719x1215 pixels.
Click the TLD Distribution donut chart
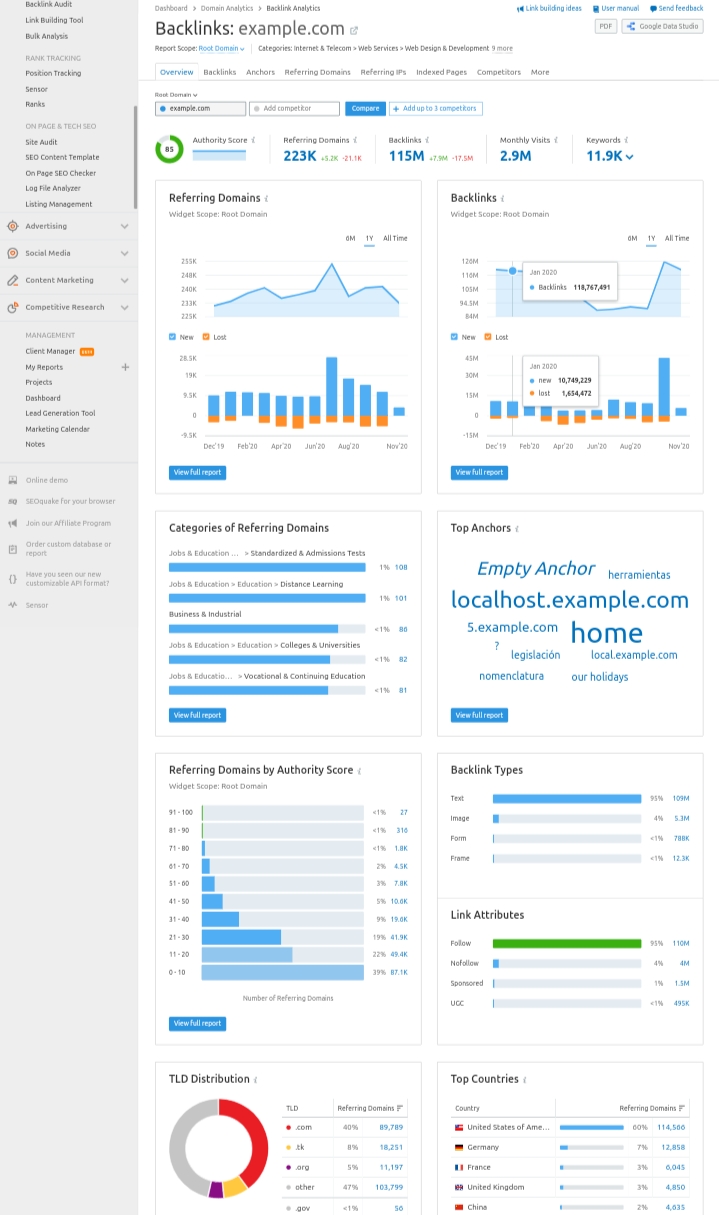tap(218, 1148)
